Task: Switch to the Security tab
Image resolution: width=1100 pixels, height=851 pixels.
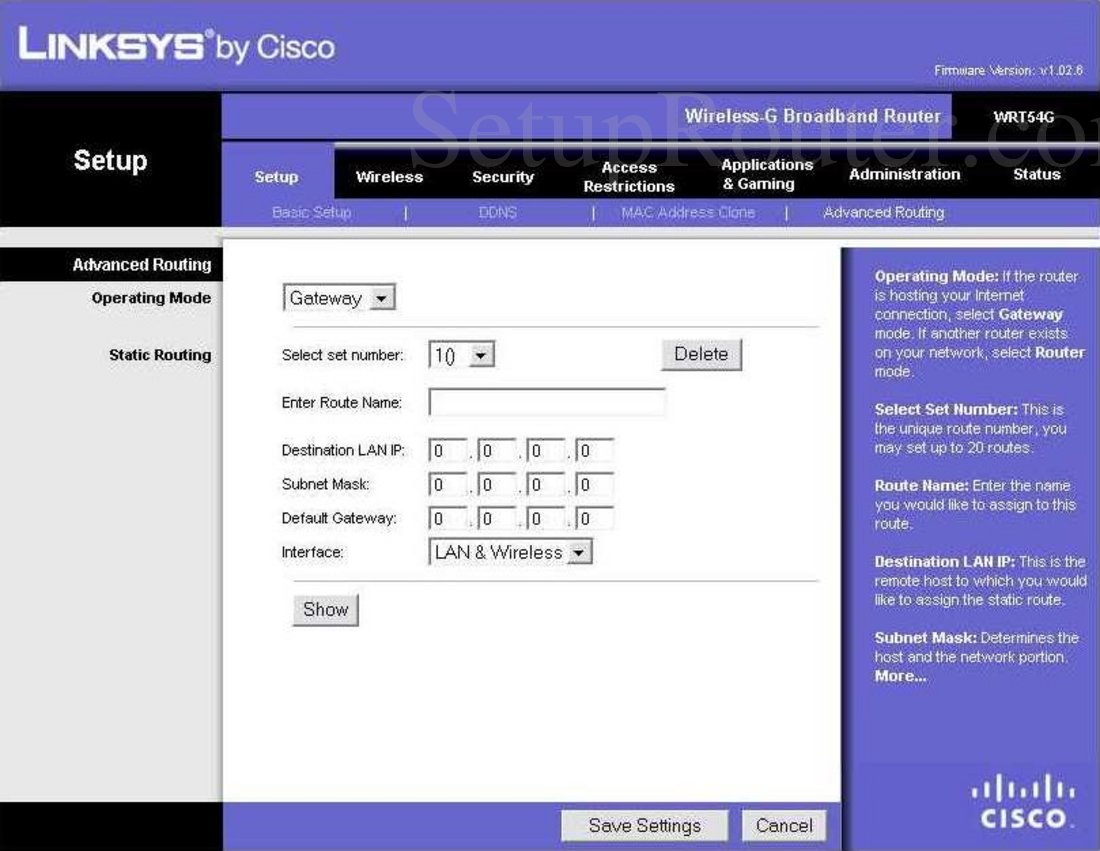Action: [503, 175]
